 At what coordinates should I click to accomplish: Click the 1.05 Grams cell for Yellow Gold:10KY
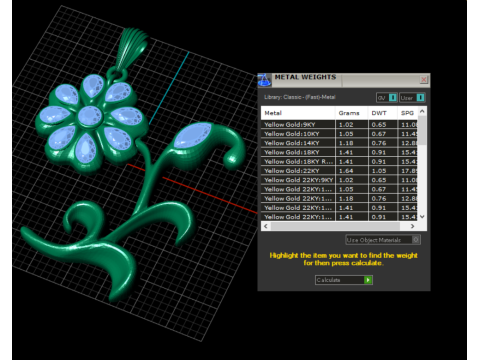tap(352, 134)
